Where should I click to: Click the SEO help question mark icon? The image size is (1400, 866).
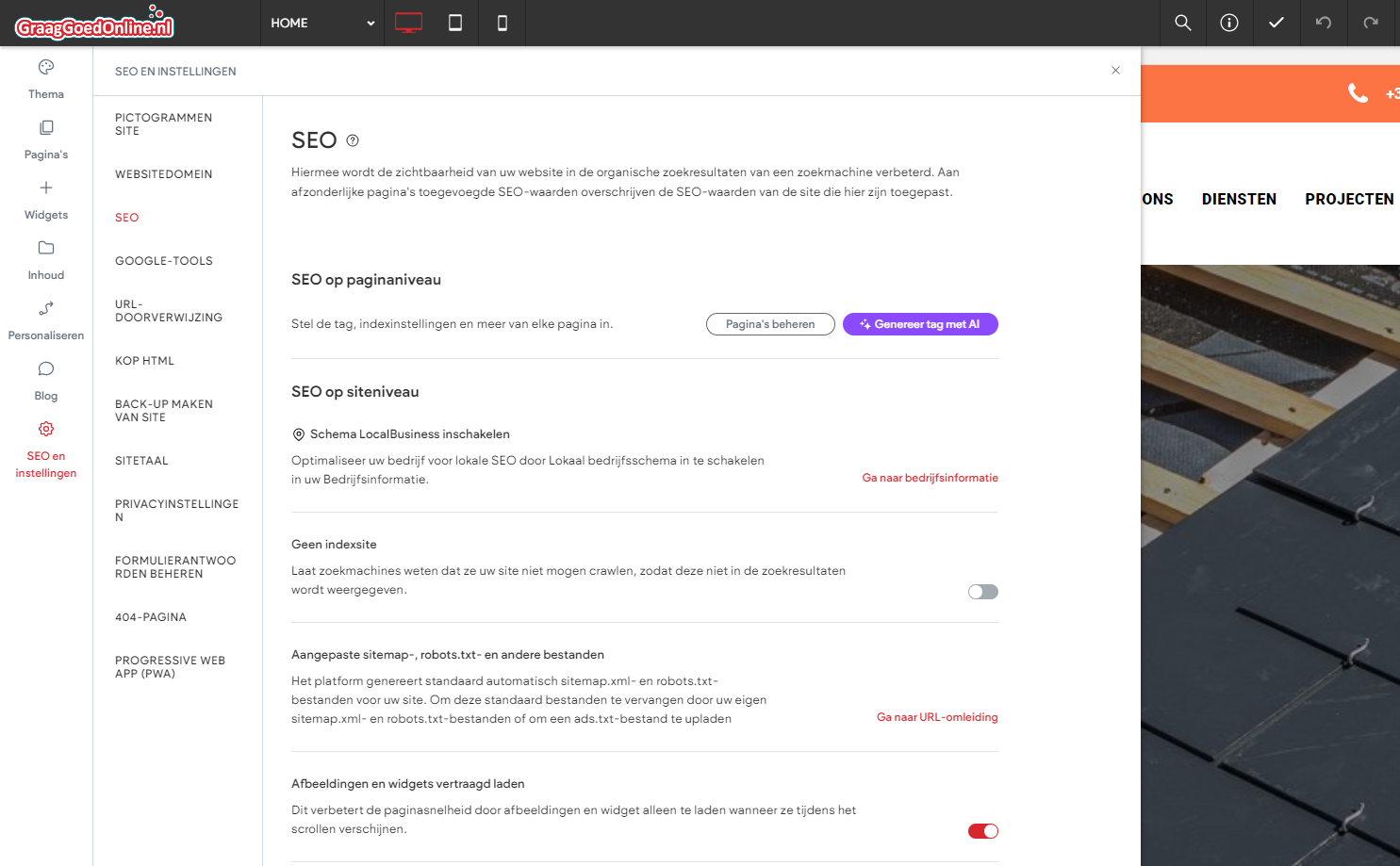coord(353,140)
